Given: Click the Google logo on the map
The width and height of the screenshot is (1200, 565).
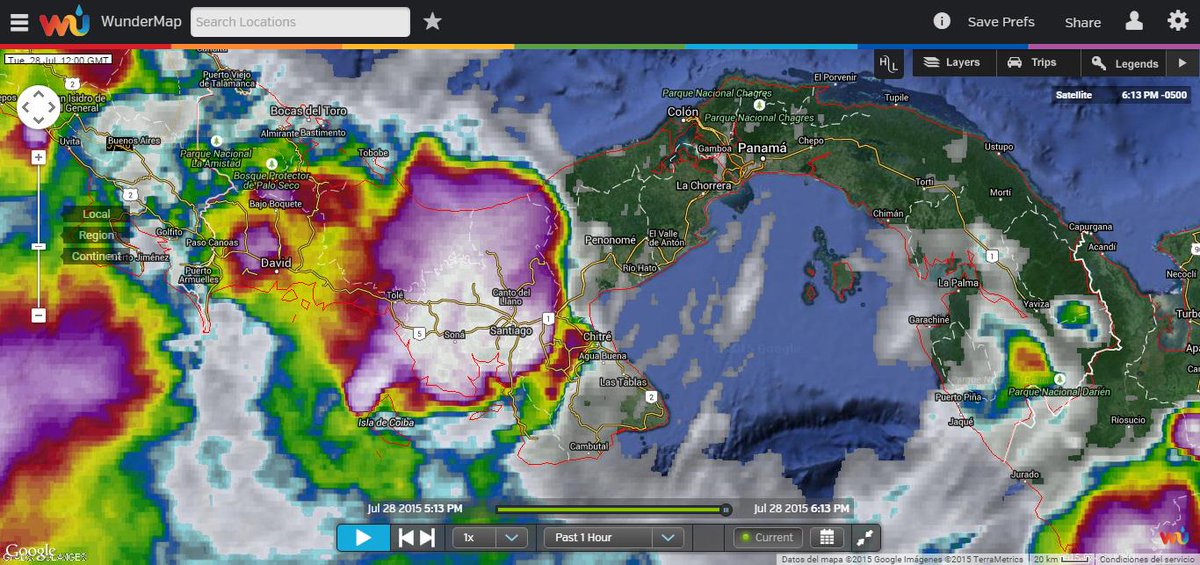Looking at the screenshot, I should 29,550.
